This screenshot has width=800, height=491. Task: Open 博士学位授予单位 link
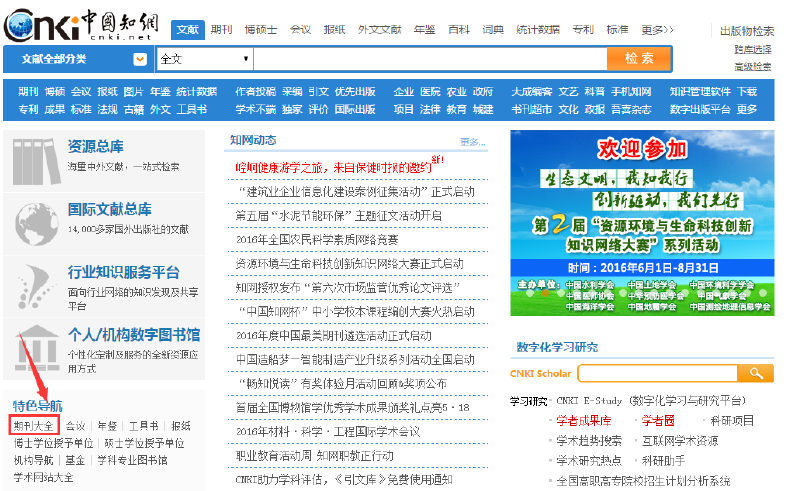coord(54,443)
